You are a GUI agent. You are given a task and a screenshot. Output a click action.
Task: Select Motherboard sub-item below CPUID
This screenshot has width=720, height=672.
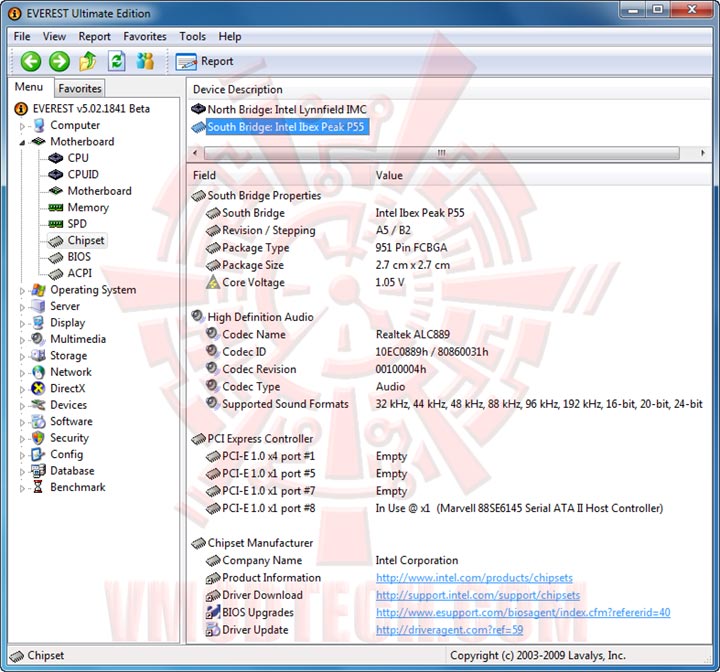pos(99,191)
